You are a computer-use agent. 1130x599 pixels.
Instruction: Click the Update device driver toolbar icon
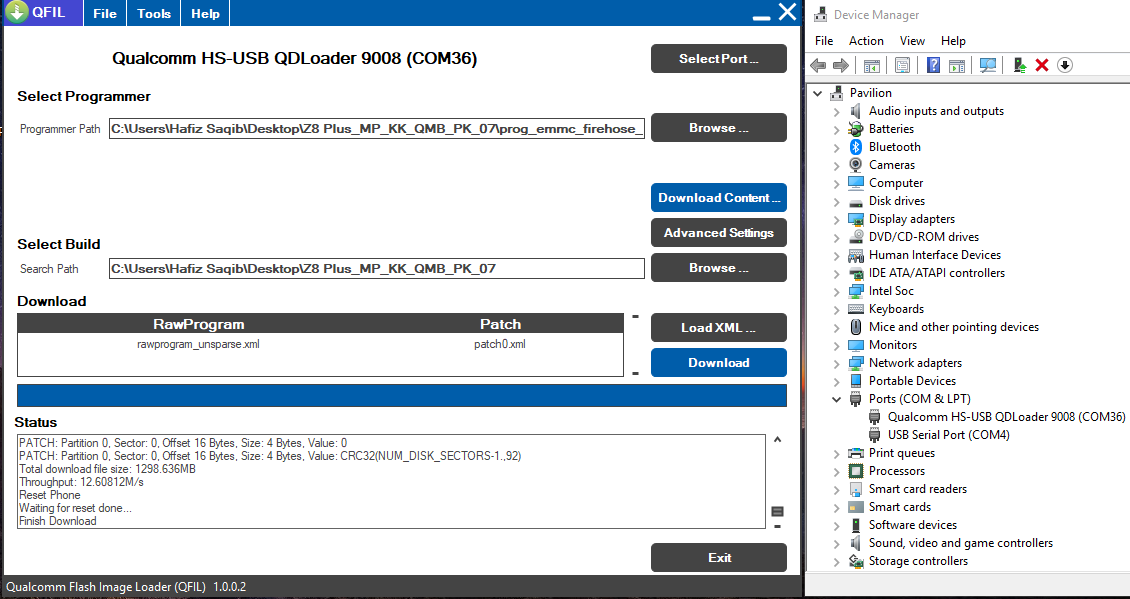pyautogui.click(x=1020, y=66)
